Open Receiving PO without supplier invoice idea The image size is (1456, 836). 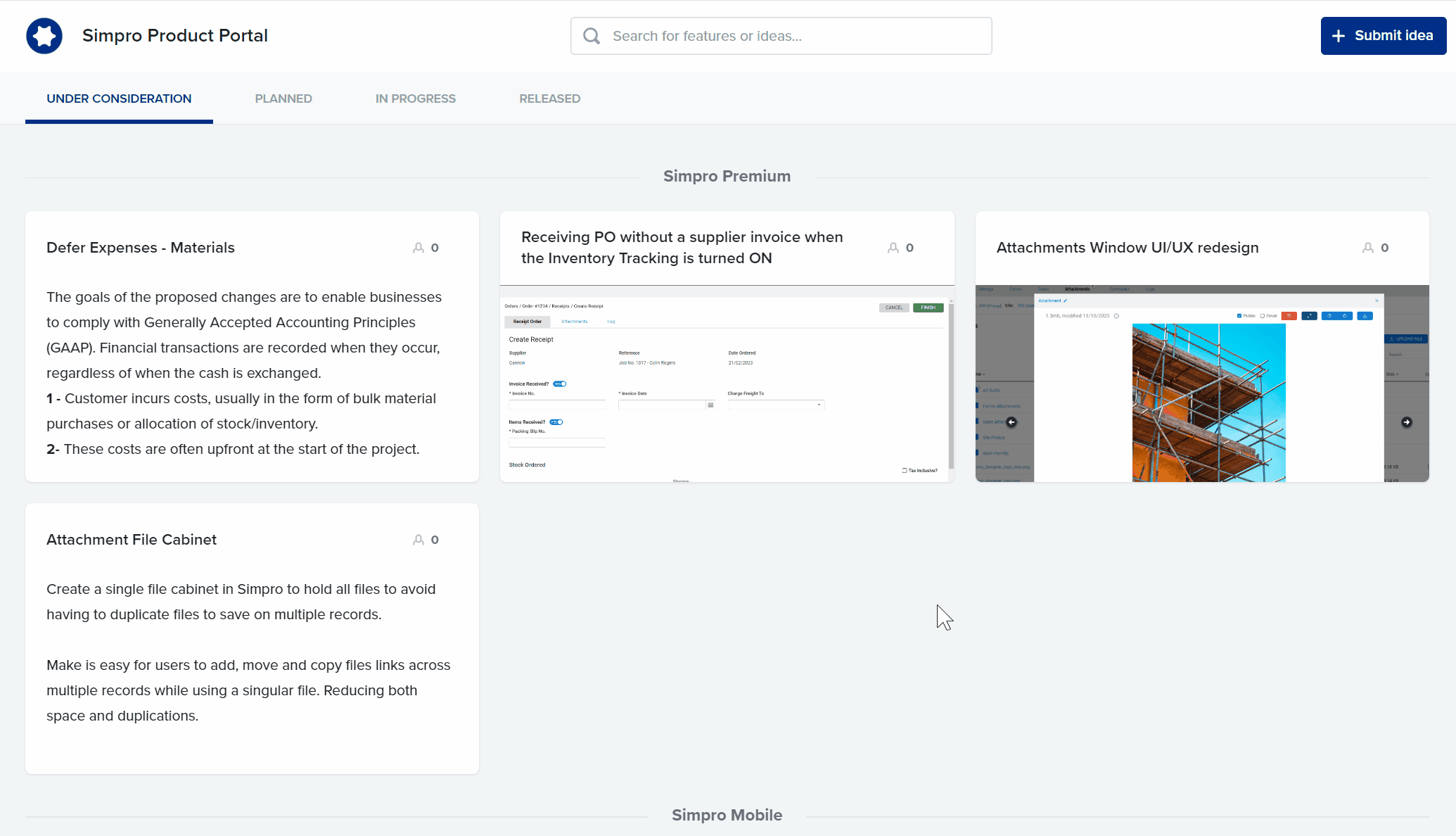[682, 248]
